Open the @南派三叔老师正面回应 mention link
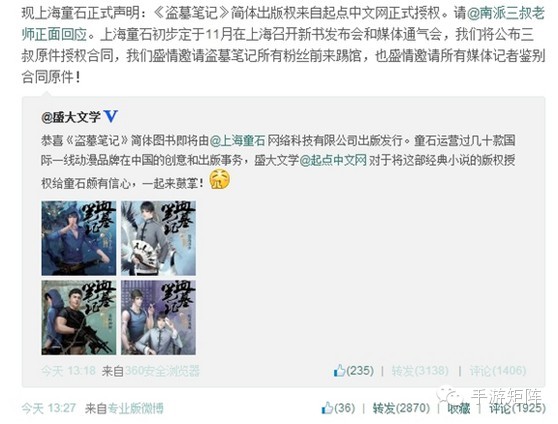 (283, 24)
